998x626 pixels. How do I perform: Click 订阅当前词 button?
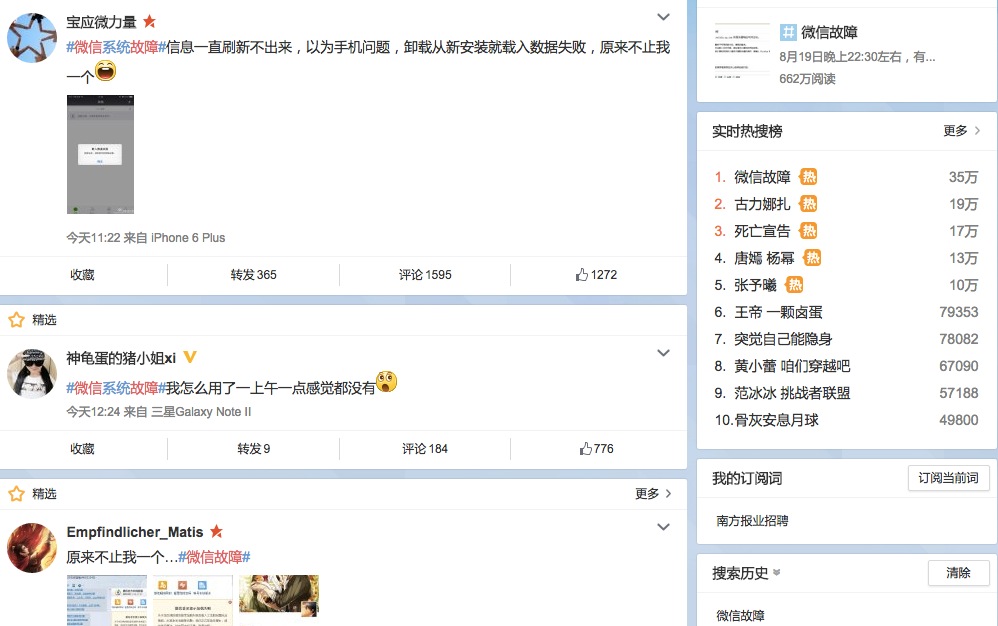click(x=948, y=478)
